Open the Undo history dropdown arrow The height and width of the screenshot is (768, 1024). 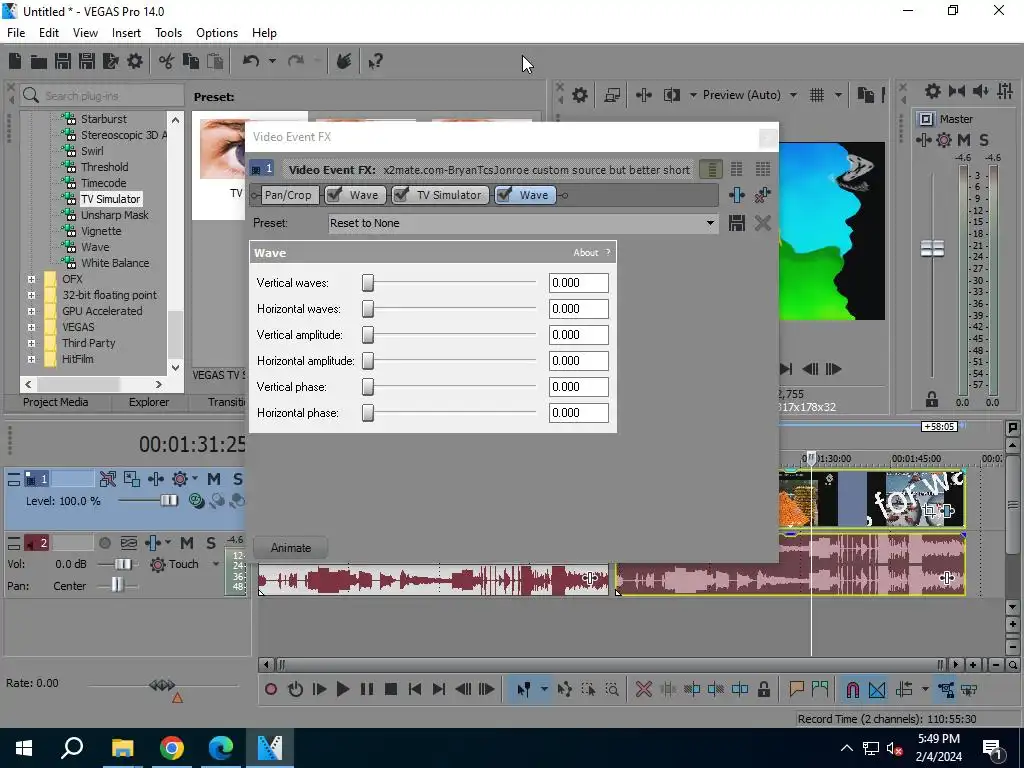coord(272,61)
